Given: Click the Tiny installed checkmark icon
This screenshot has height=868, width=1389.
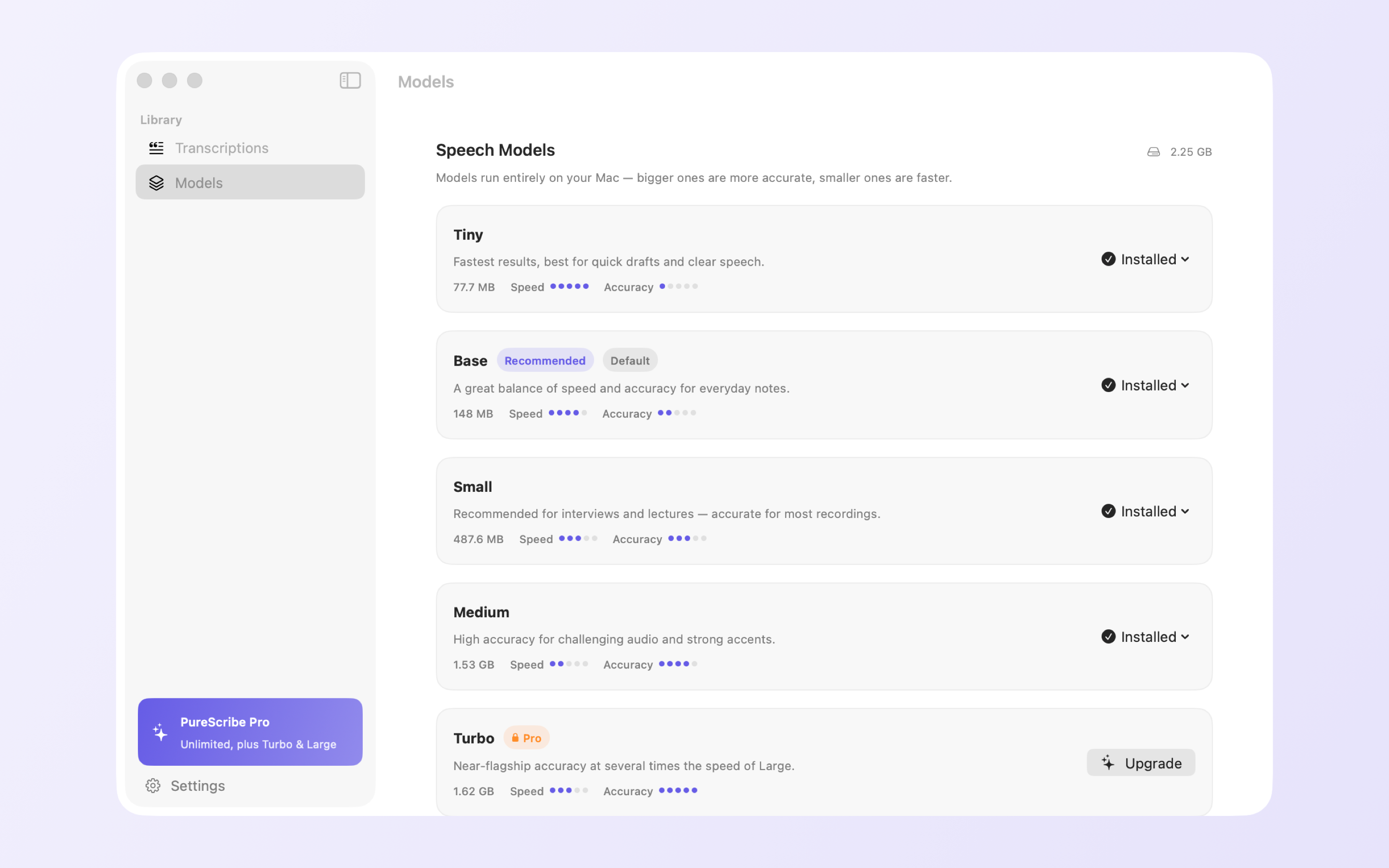Looking at the screenshot, I should tap(1108, 259).
